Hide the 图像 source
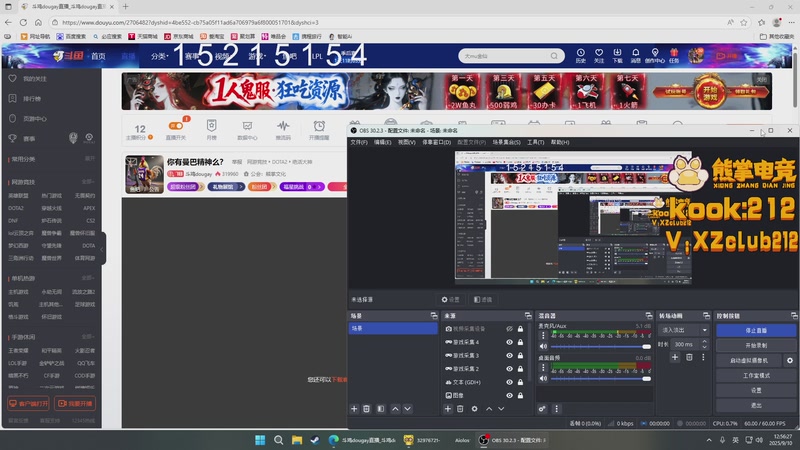This screenshot has height=450, width=800. [x=509, y=395]
